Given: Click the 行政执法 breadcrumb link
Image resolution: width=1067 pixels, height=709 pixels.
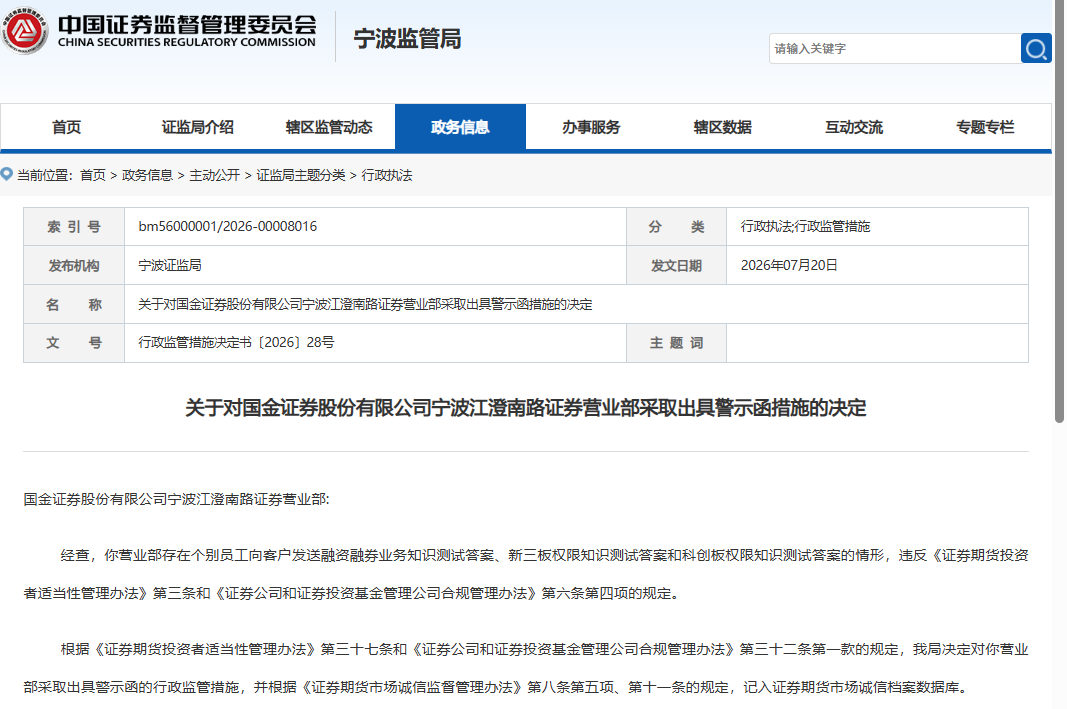Looking at the screenshot, I should tap(387, 176).
